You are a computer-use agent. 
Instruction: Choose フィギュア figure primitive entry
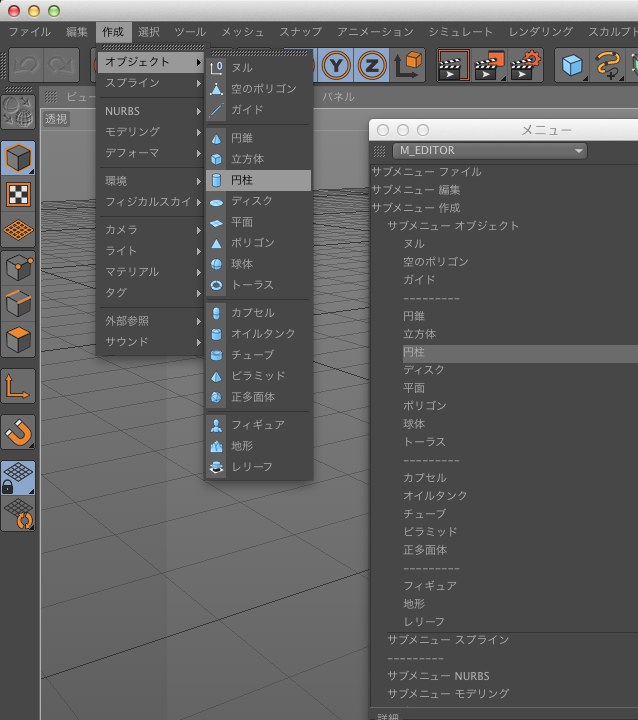click(x=259, y=425)
